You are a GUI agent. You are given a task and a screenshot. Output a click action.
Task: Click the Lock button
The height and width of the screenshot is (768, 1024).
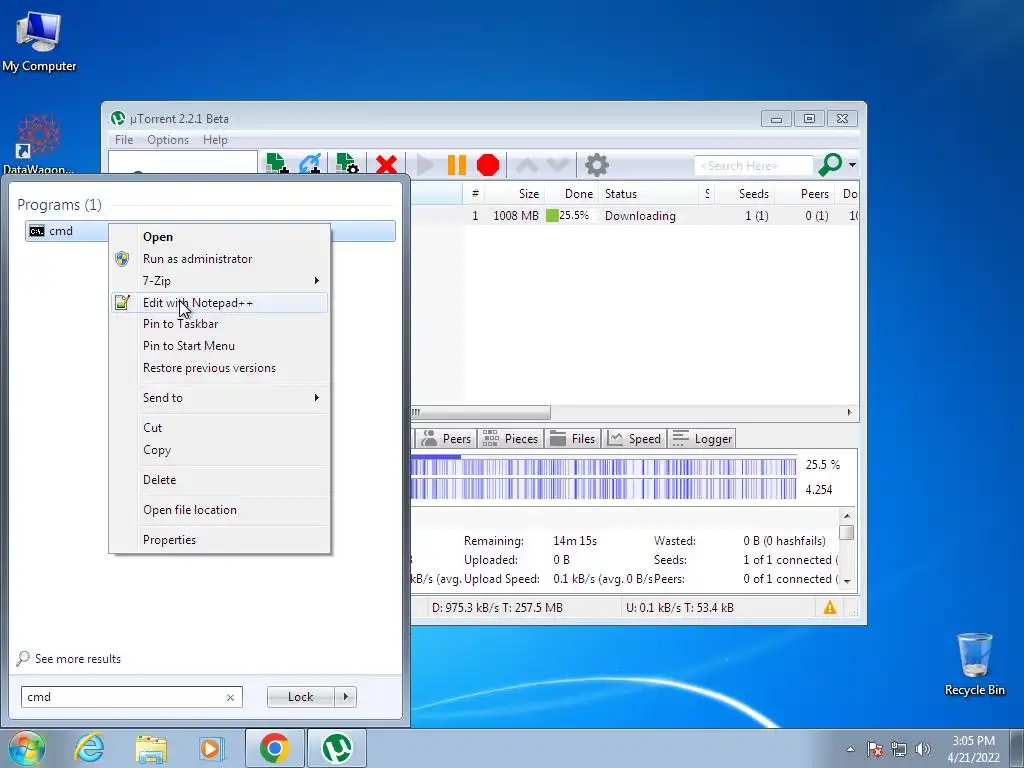300,697
